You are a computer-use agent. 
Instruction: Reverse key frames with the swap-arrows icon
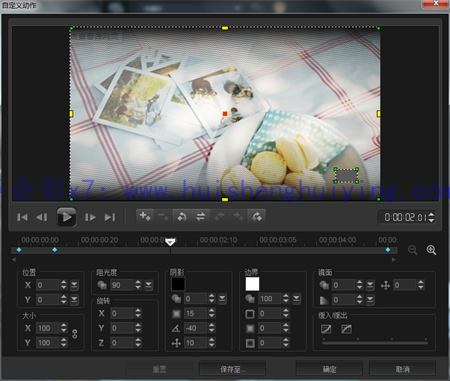(200, 216)
